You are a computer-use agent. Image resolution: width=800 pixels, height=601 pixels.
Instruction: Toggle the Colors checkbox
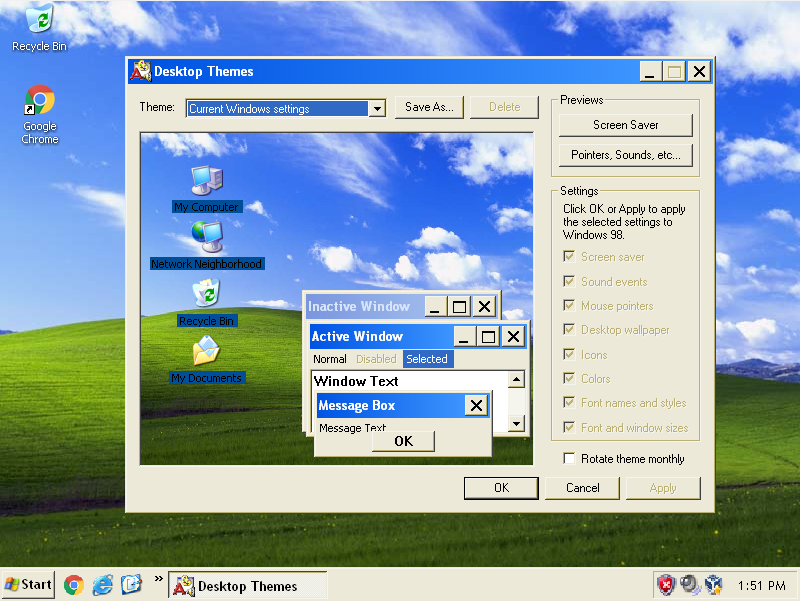tap(569, 378)
